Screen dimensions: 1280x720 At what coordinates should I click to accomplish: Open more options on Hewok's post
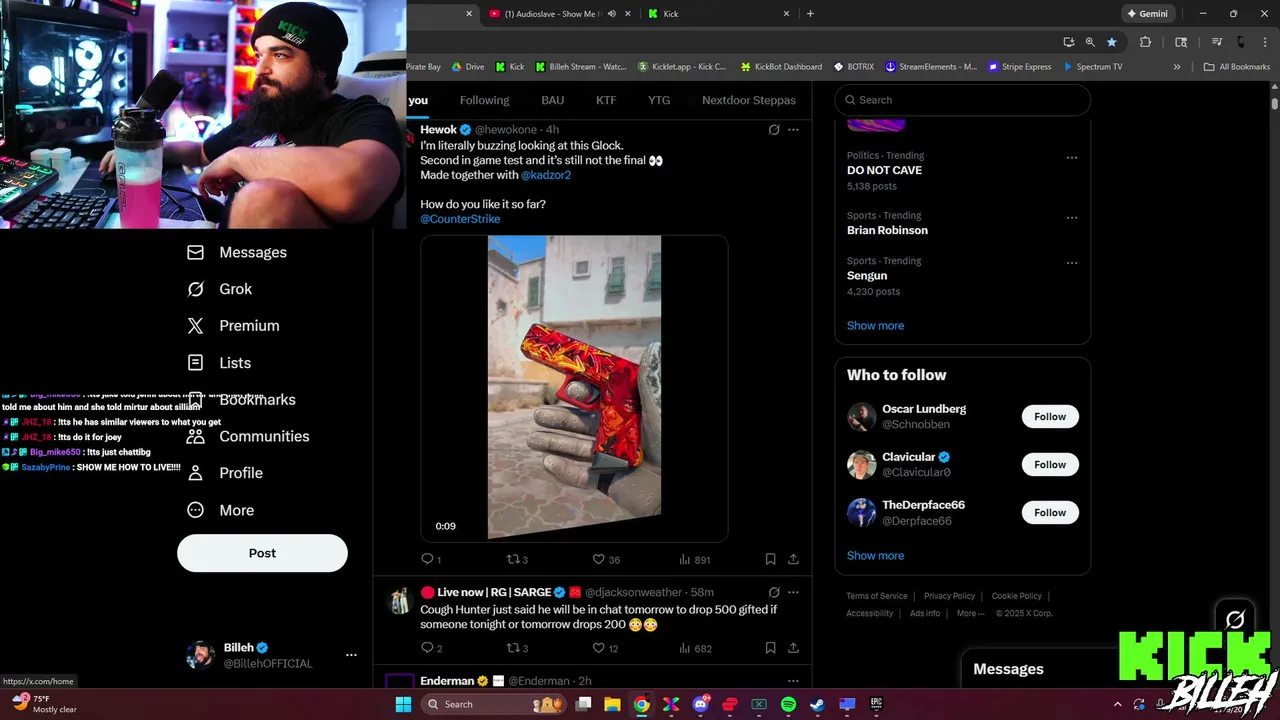point(793,130)
